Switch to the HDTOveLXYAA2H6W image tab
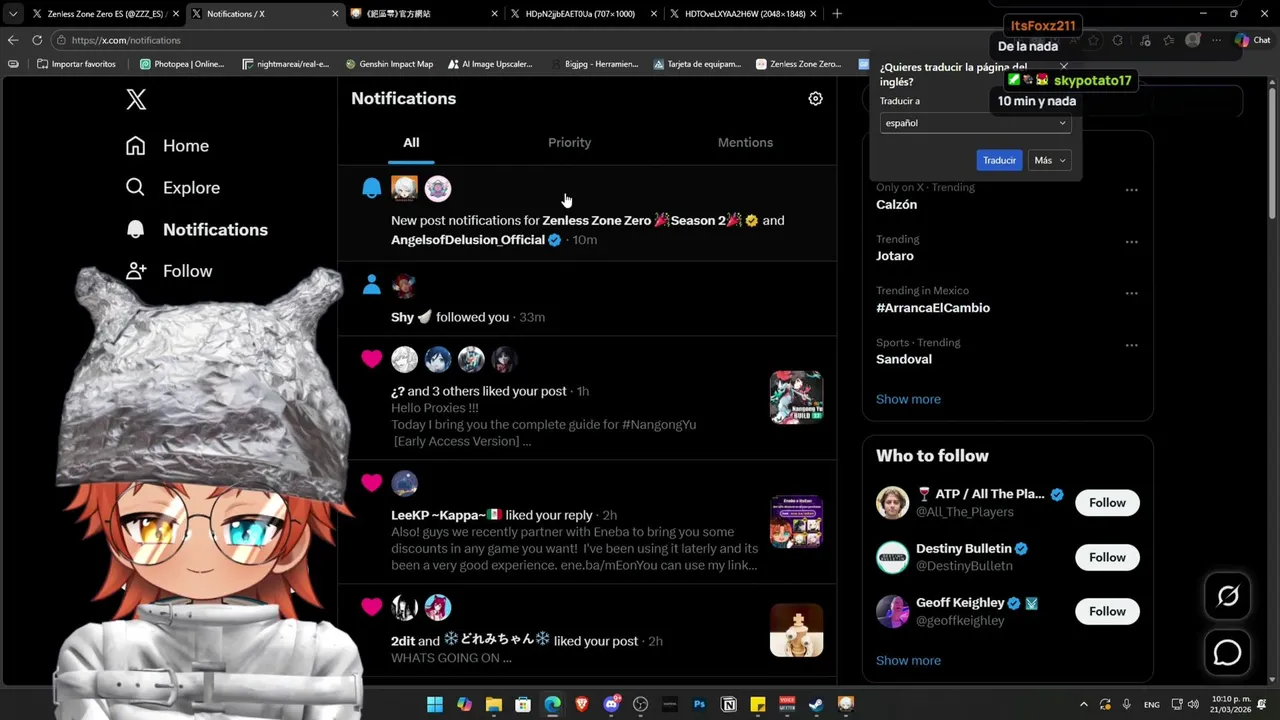1280x720 pixels. [x=745, y=14]
